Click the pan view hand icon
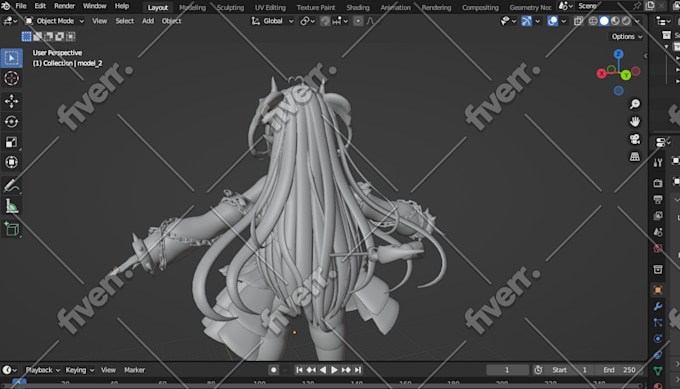This screenshot has width=680, height=389. click(634, 121)
